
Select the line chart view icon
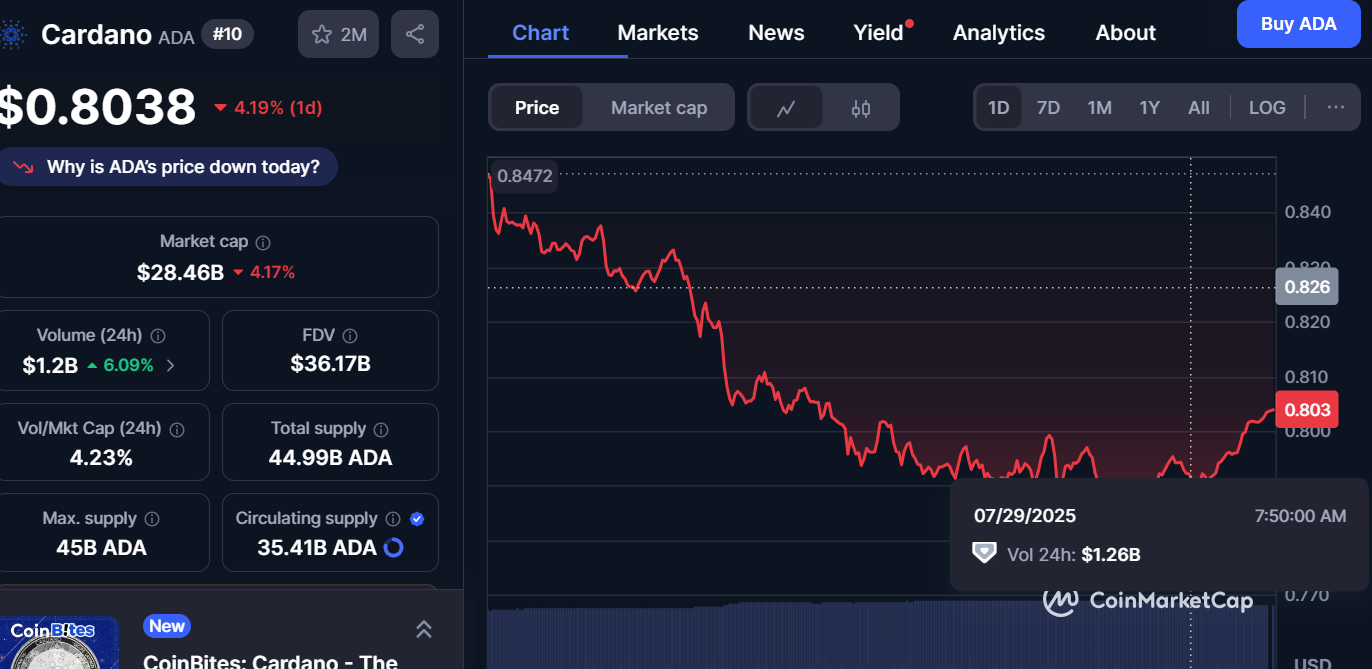click(786, 108)
